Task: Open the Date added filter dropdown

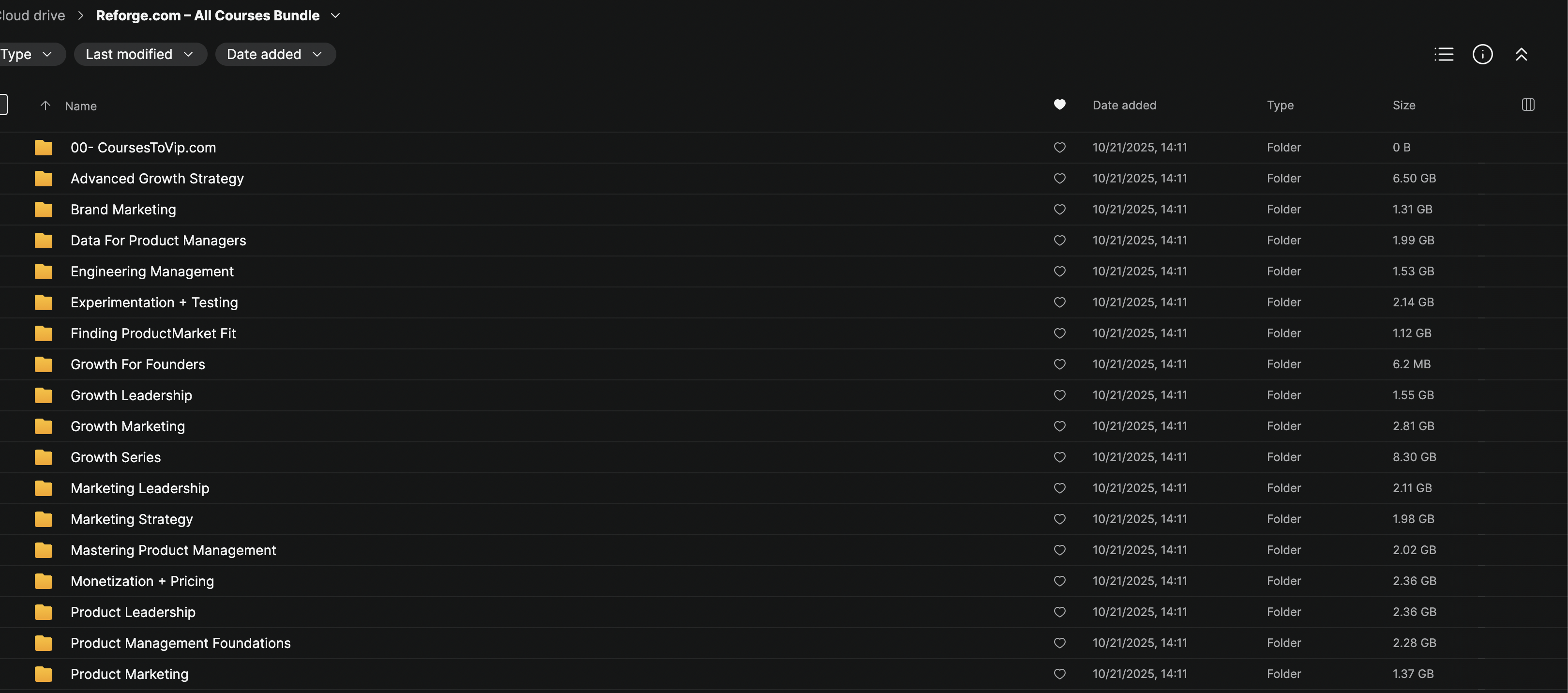Action: pyautogui.click(x=275, y=54)
